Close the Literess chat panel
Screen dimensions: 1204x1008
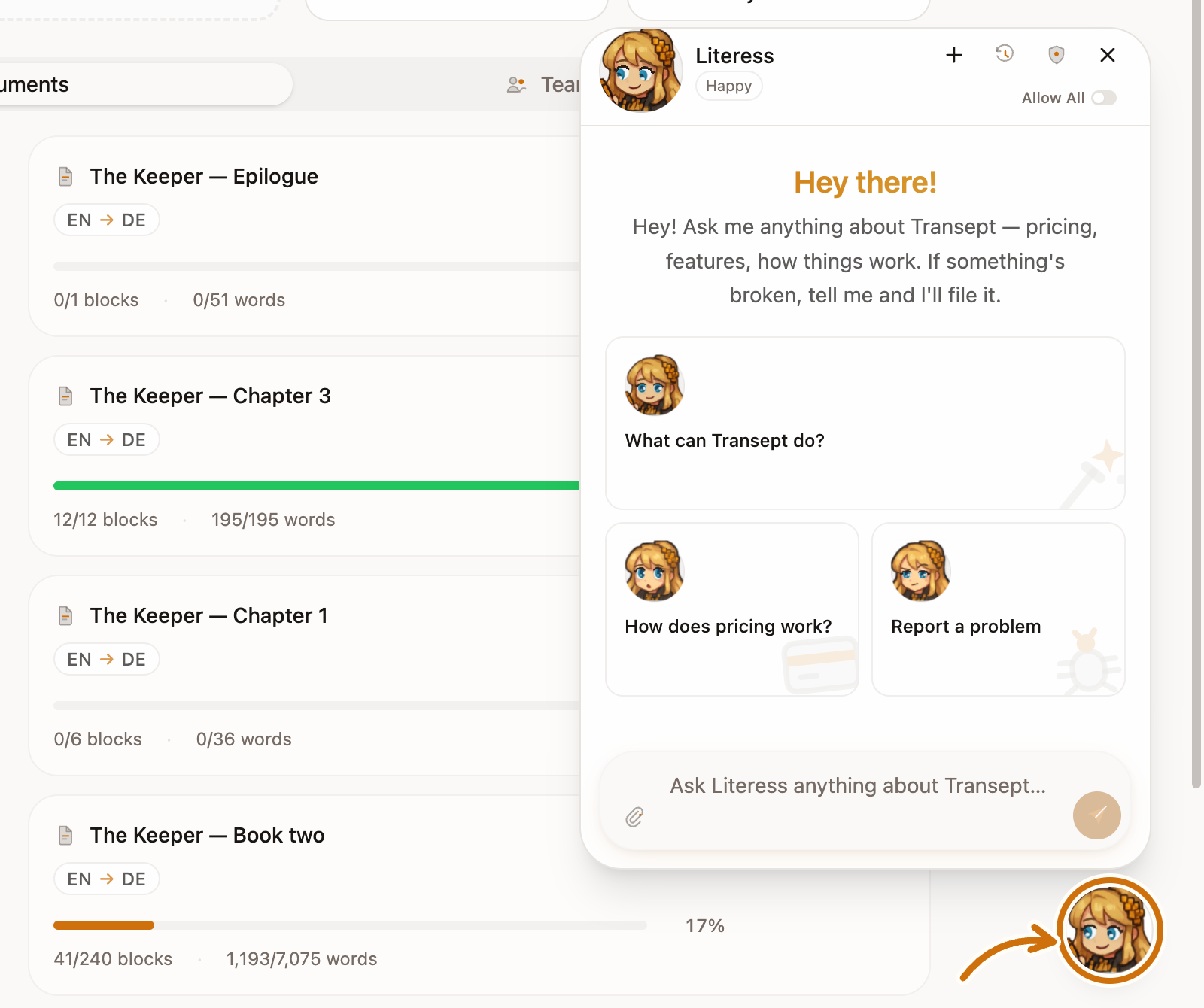pos(1107,55)
